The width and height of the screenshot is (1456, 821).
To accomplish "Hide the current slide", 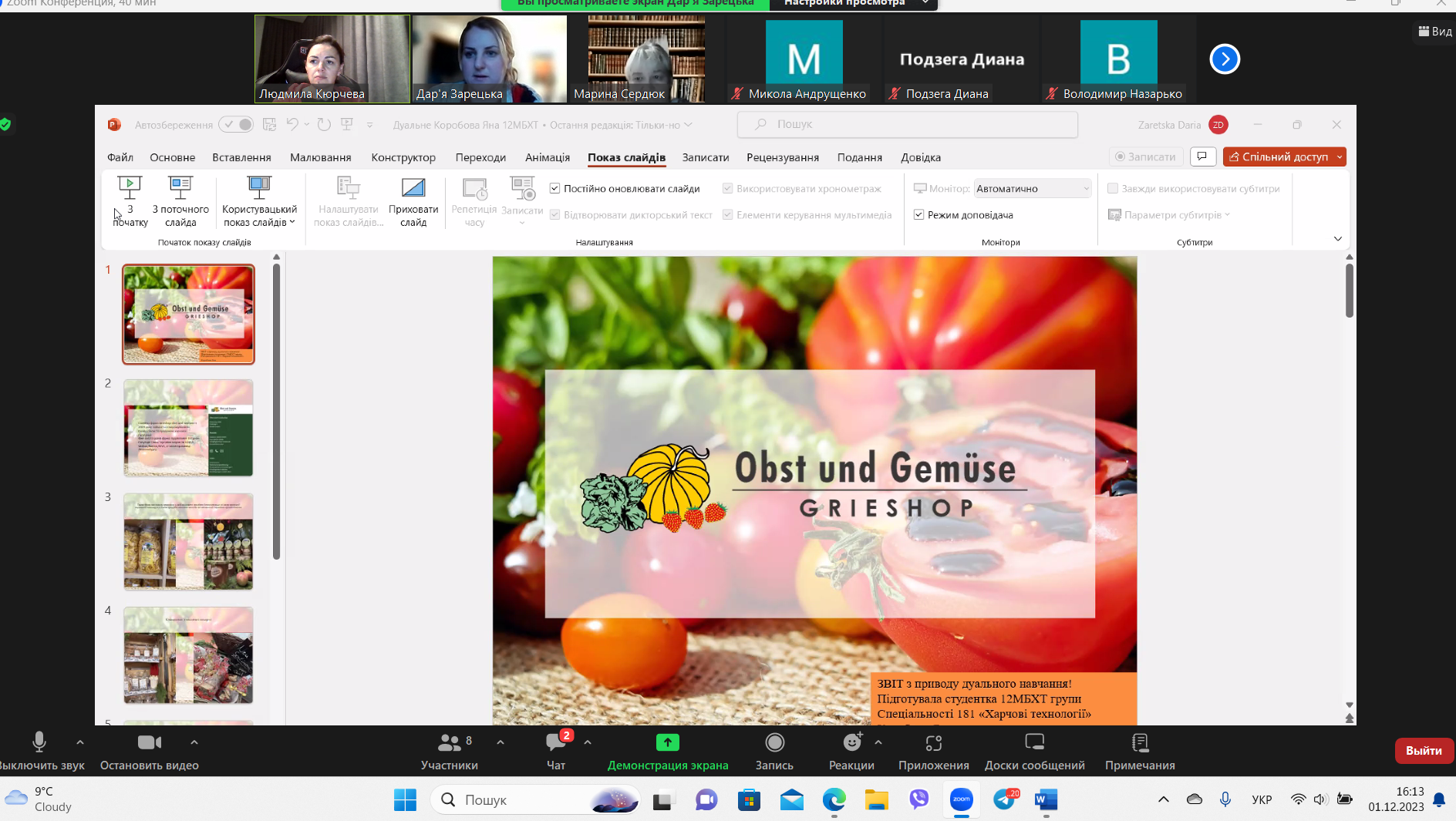I will [x=413, y=201].
